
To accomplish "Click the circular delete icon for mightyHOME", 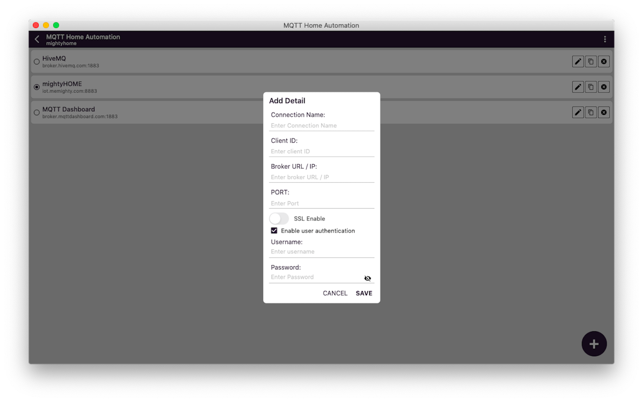I will click(x=604, y=87).
